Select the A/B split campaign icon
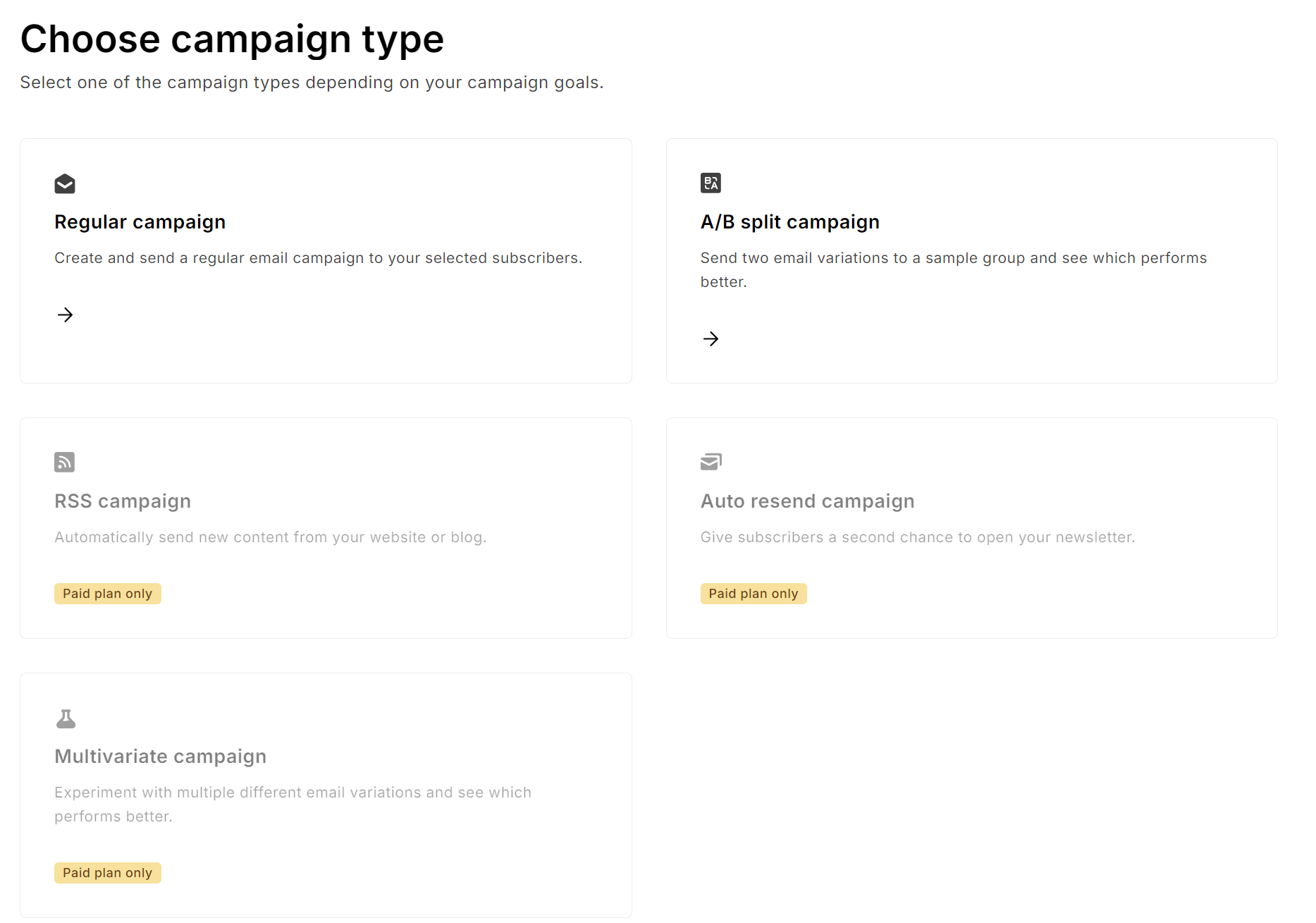The image size is (1316, 923). (x=711, y=183)
